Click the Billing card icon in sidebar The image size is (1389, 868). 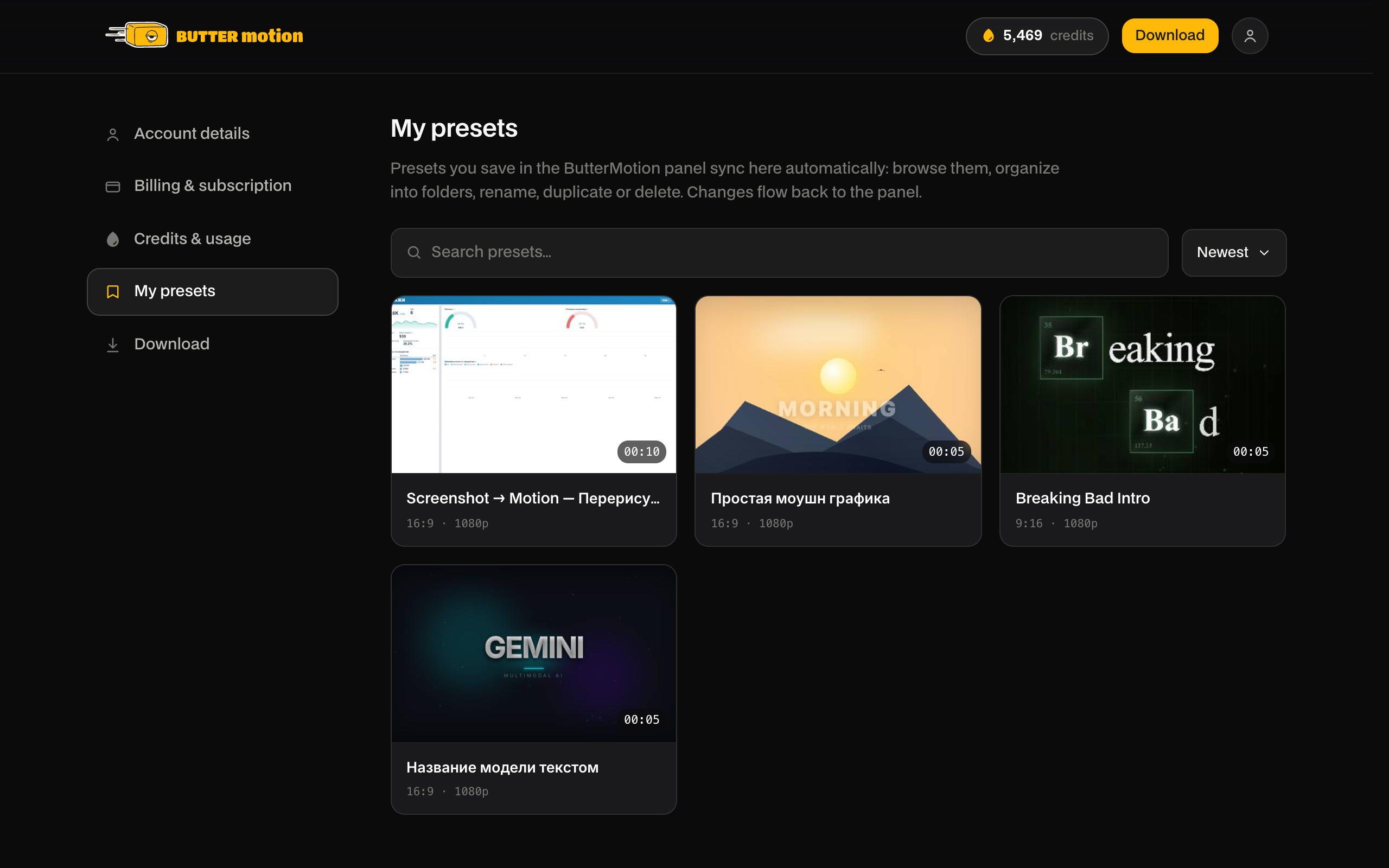(x=113, y=187)
